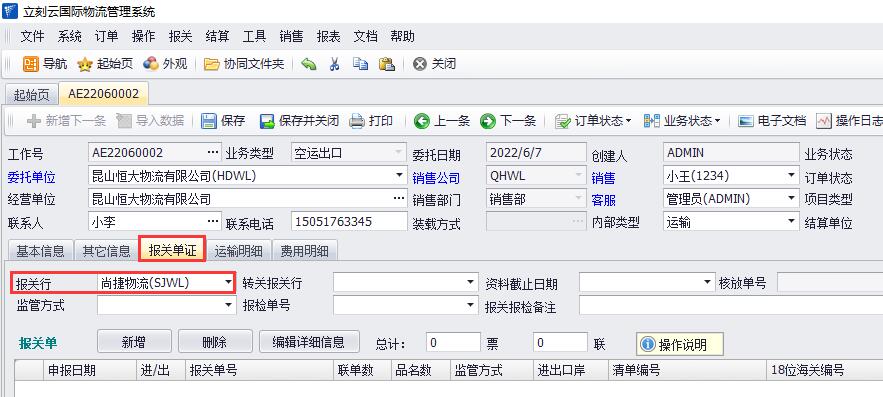Open the 报关 menu

click(180, 37)
